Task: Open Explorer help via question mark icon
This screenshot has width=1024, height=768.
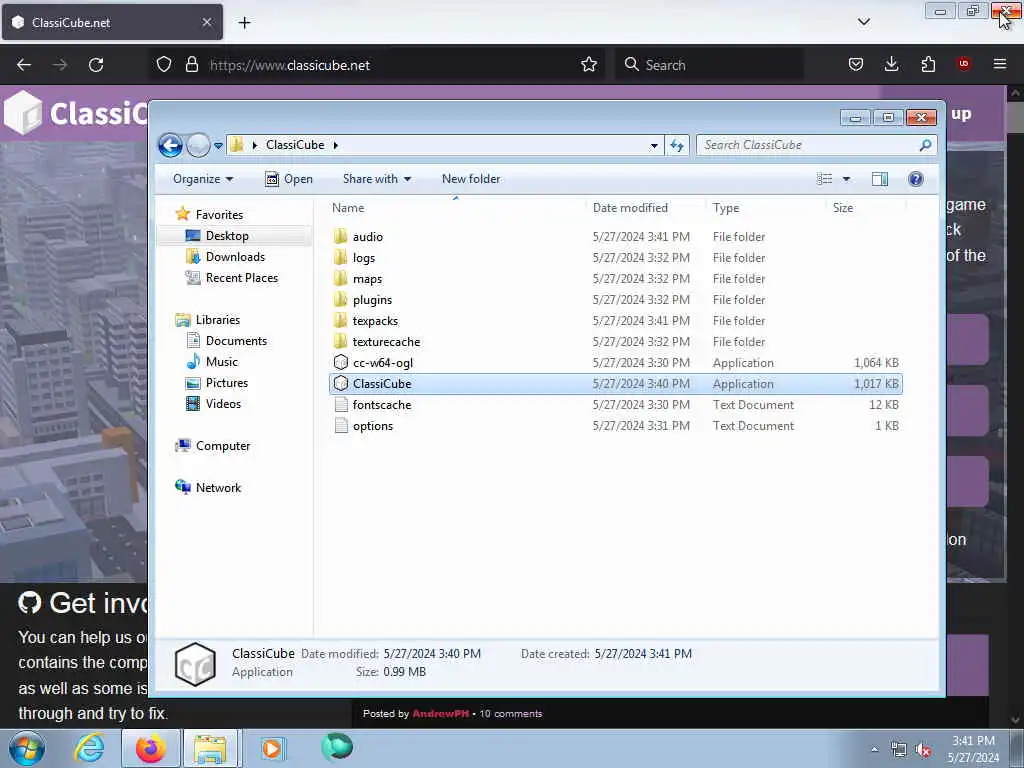Action: tap(916, 179)
